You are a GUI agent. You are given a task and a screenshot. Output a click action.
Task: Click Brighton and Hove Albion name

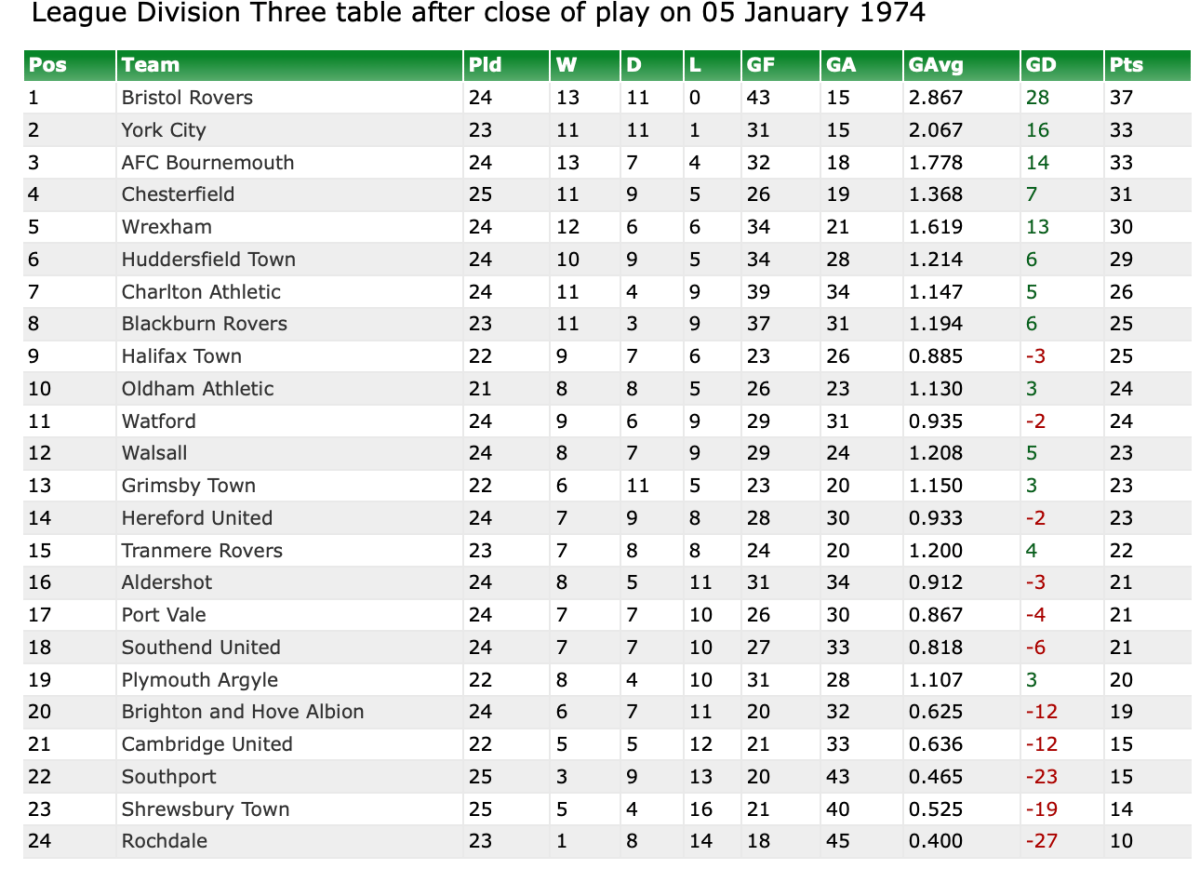[242, 712]
